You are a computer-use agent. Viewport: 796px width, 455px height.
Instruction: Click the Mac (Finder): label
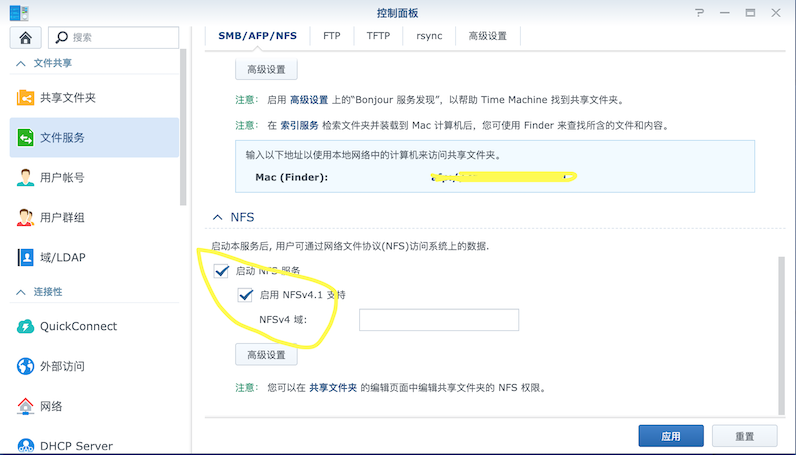(292, 177)
